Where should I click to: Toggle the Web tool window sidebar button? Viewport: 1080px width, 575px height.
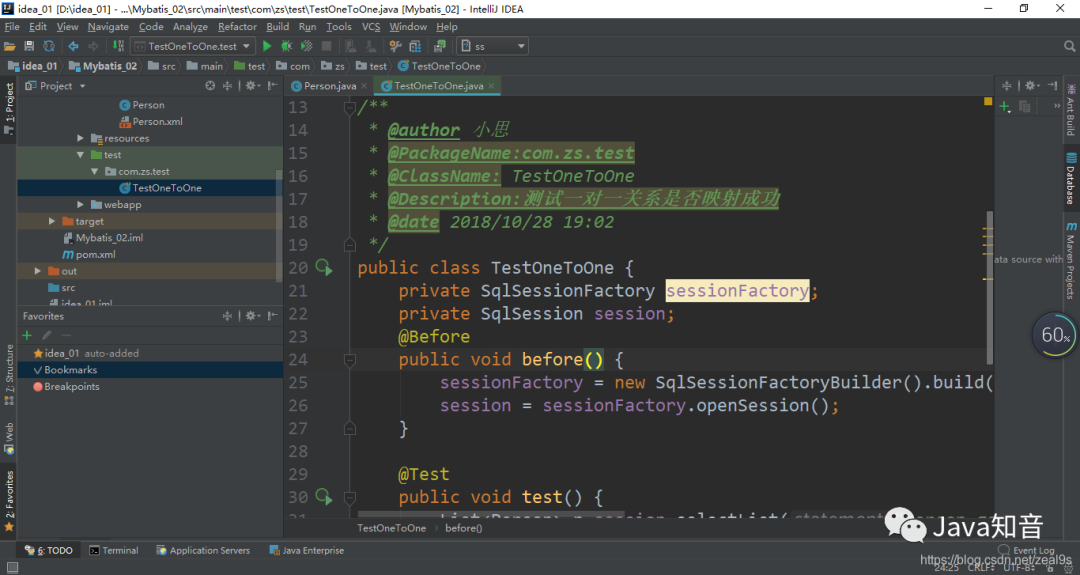pyautogui.click(x=9, y=438)
